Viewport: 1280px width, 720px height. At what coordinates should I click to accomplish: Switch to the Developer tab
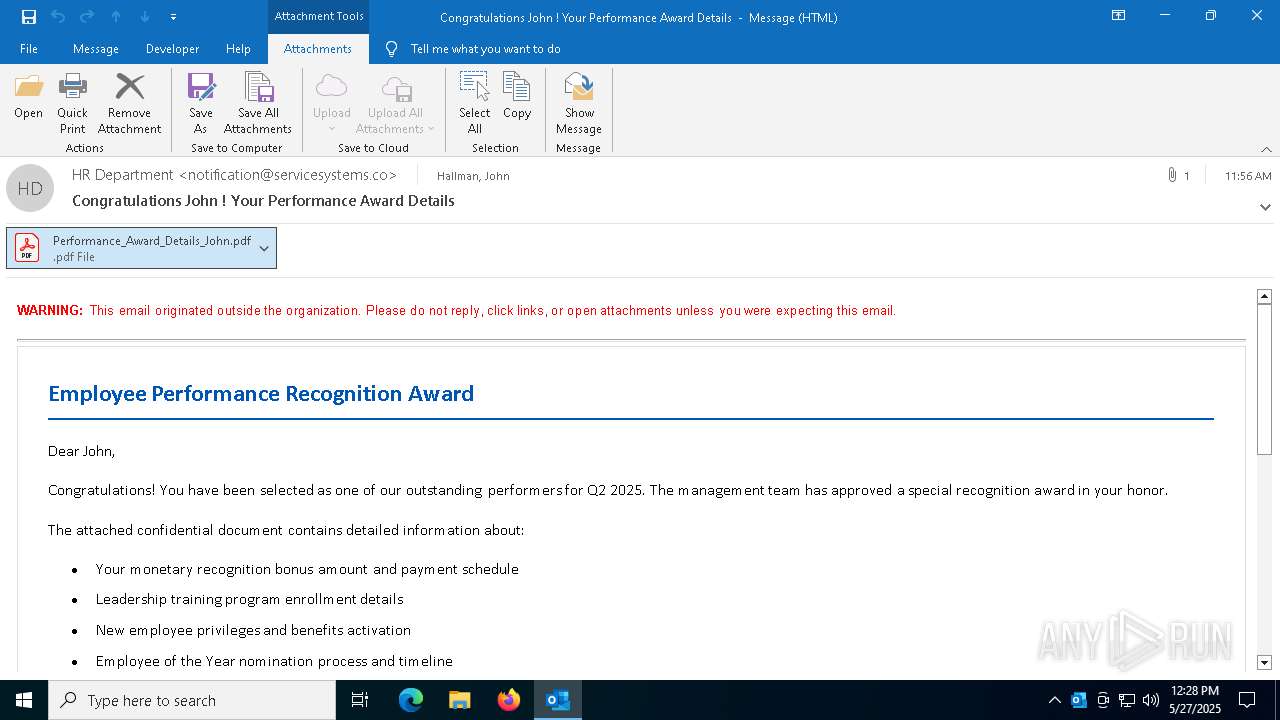(x=172, y=48)
